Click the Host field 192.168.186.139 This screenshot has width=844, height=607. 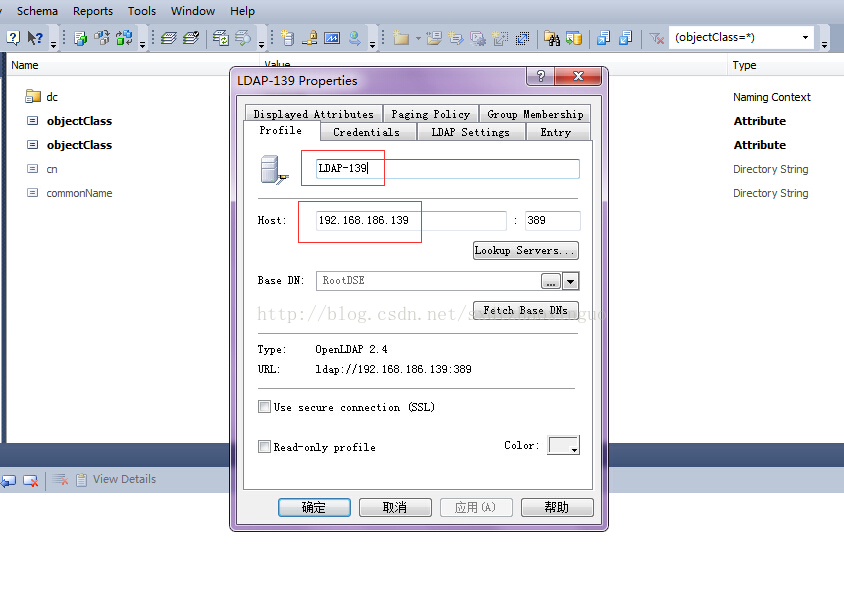(x=411, y=221)
